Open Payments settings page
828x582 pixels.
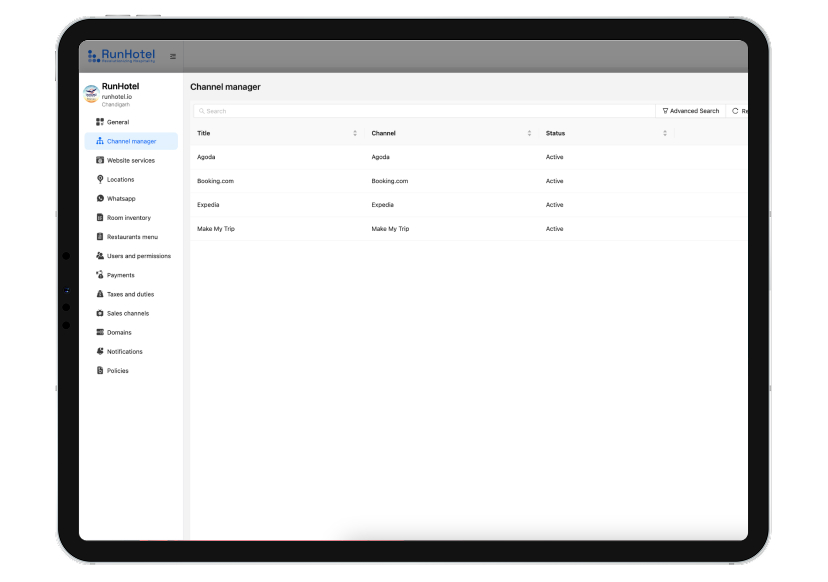pos(120,275)
